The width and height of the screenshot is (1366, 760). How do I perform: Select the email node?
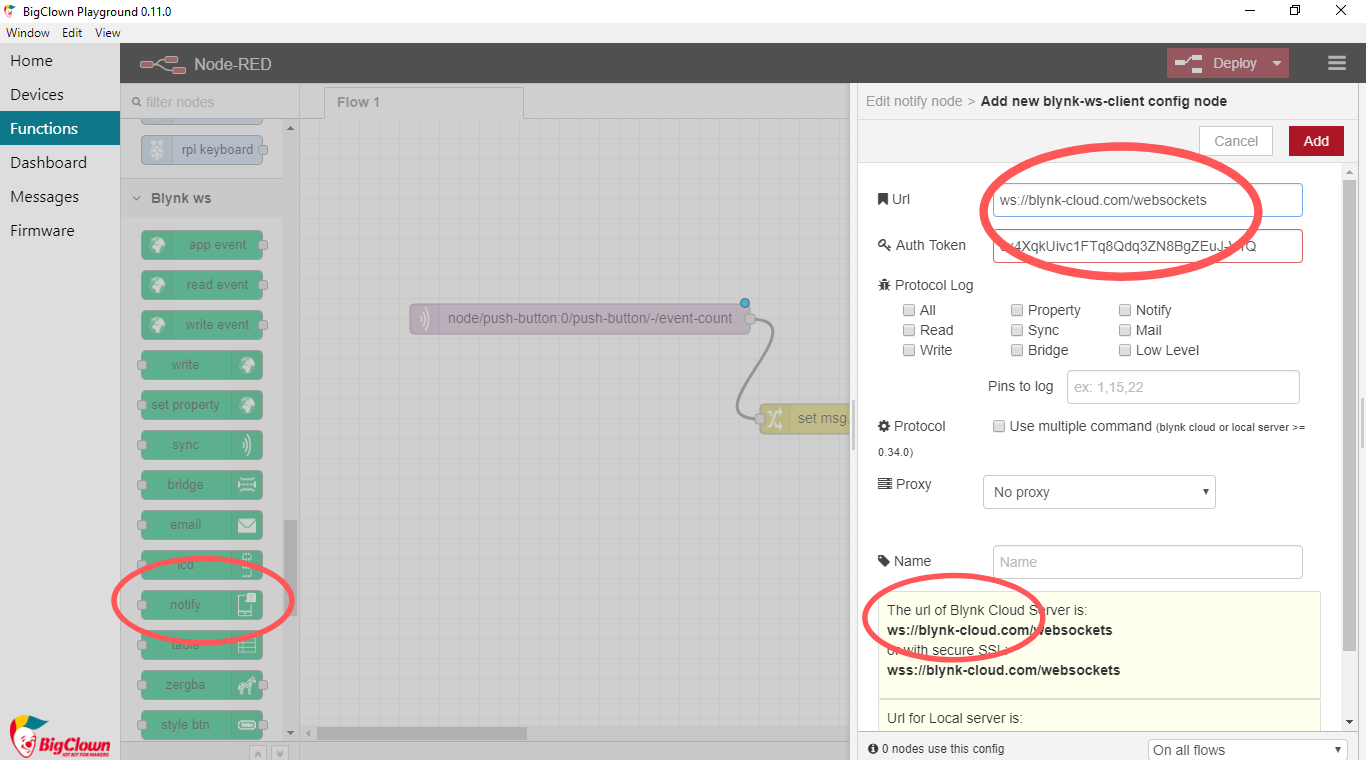(202, 525)
